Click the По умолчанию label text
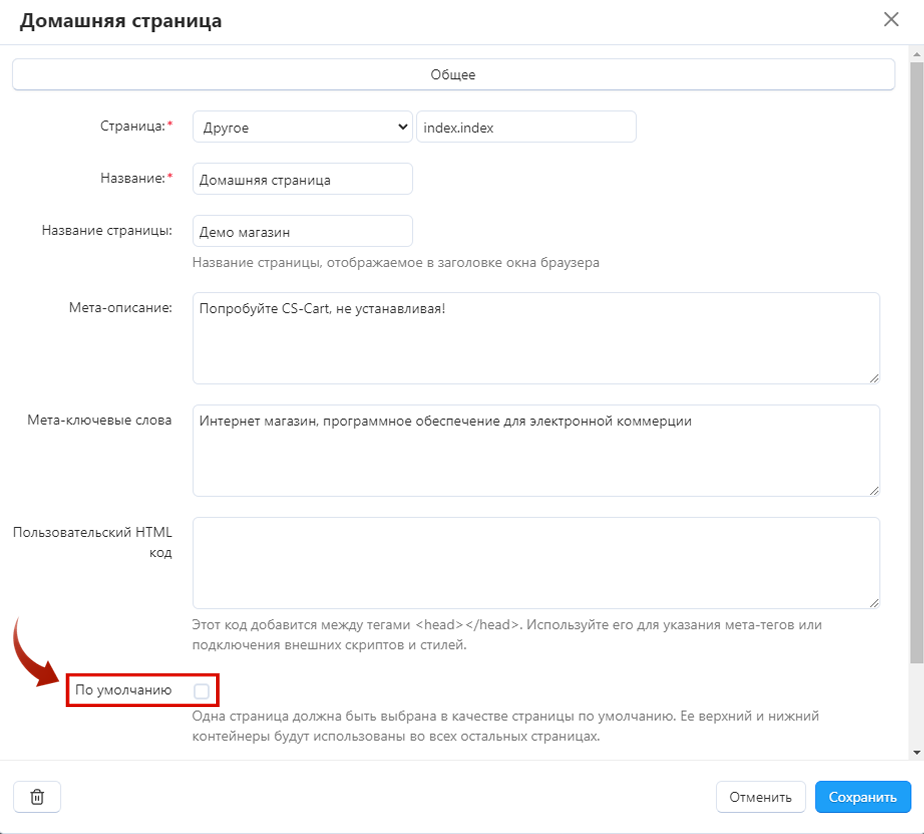The height and width of the screenshot is (834, 924). pyautogui.click(x=123, y=690)
